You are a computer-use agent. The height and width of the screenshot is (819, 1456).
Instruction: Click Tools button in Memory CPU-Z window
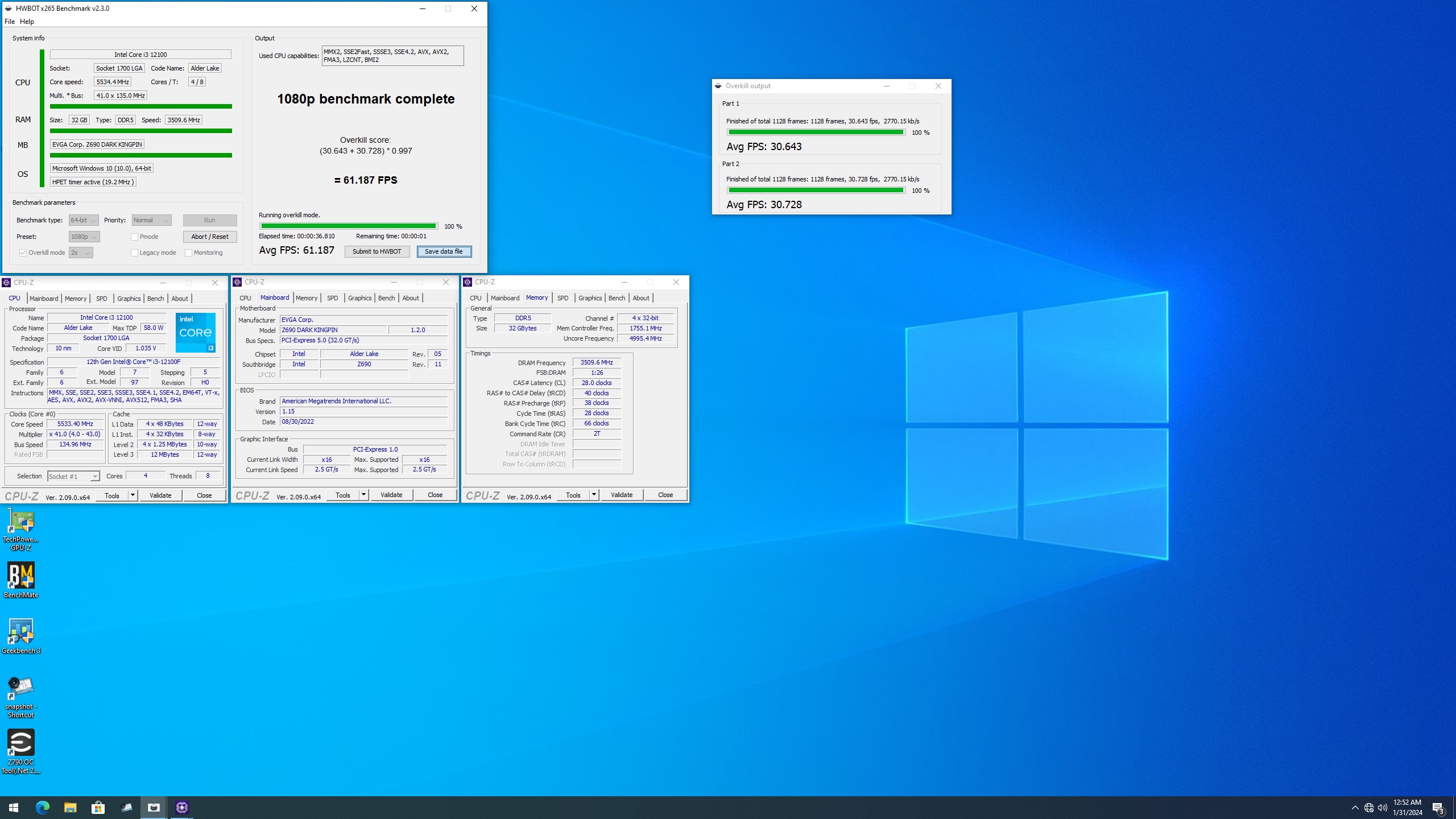(x=573, y=495)
